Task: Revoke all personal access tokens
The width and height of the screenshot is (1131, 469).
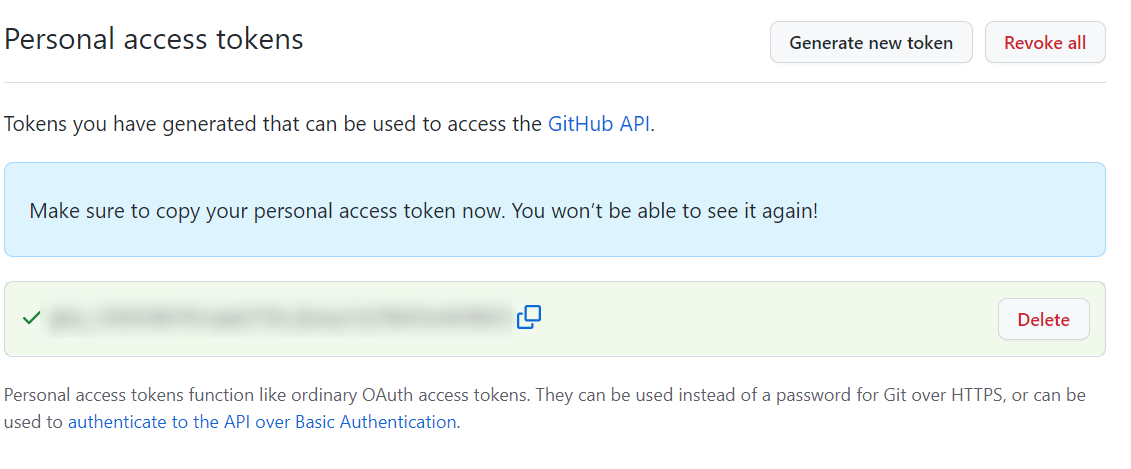Action: (x=1044, y=43)
